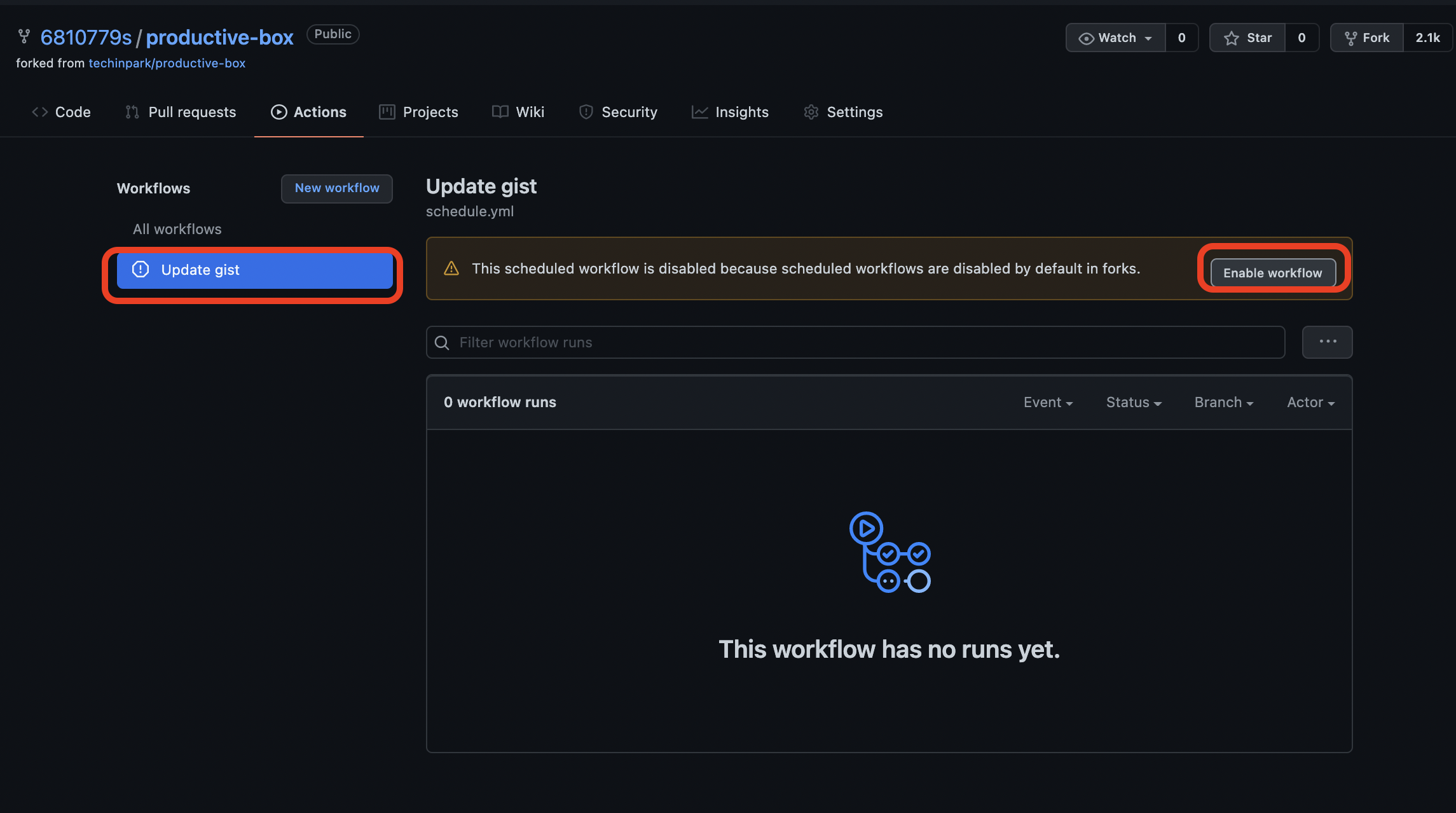Open the techinpark/productive-box link
1456x813 pixels.
pos(167,63)
